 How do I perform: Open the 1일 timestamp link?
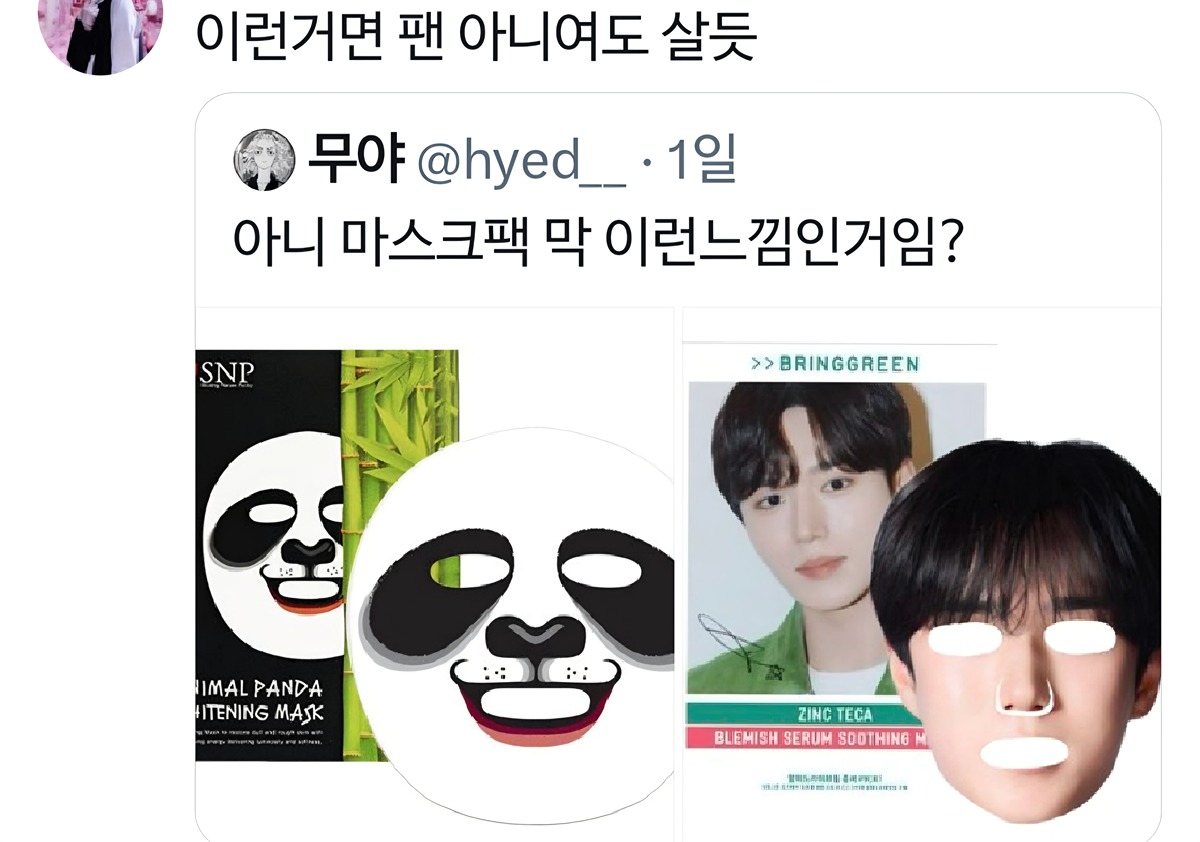[x=701, y=160]
